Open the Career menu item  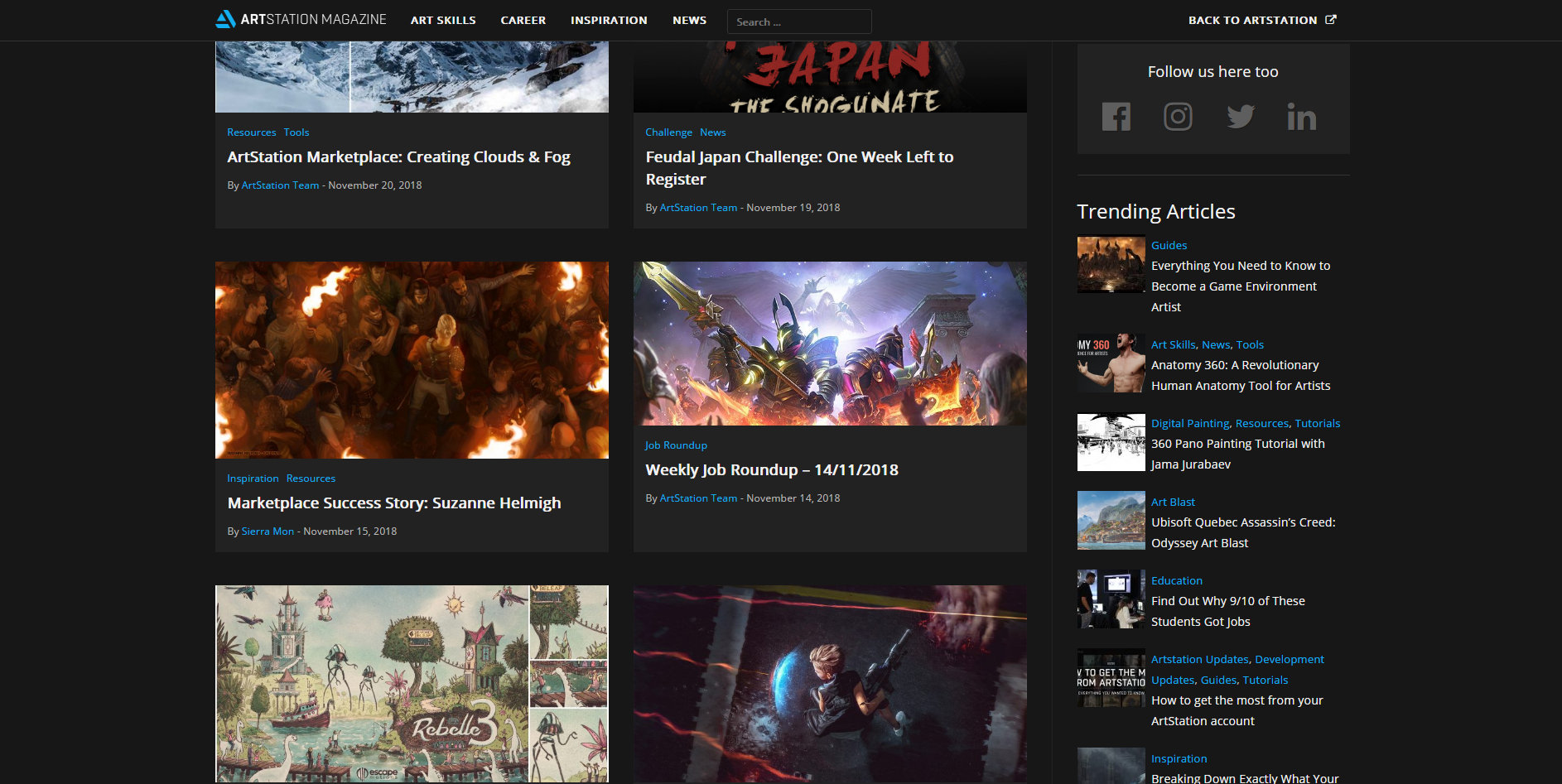[x=523, y=20]
